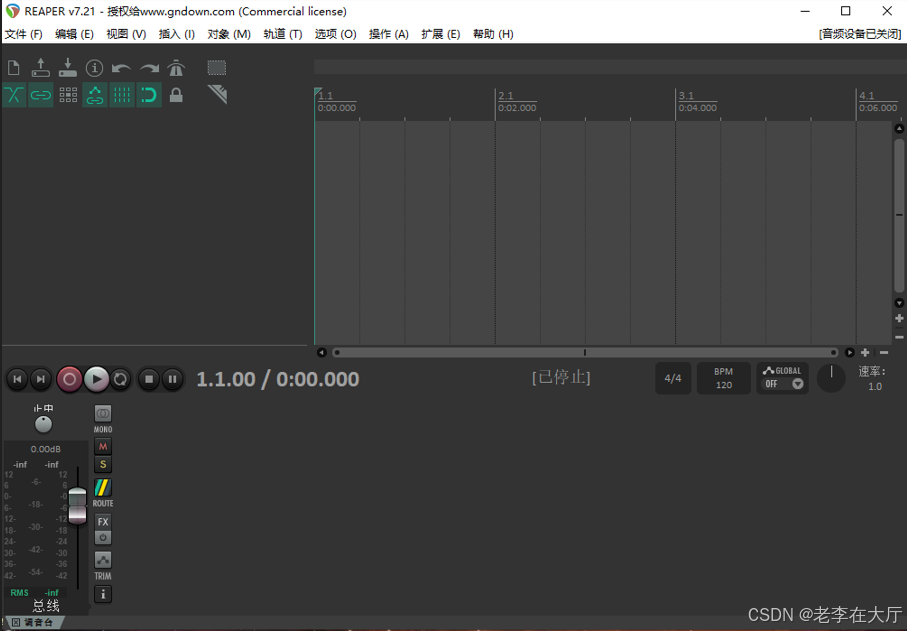The image size is (907, 631).
Task: Open the 文件 (F) menu
Action: pyautogui.click(x=24, y=34)
